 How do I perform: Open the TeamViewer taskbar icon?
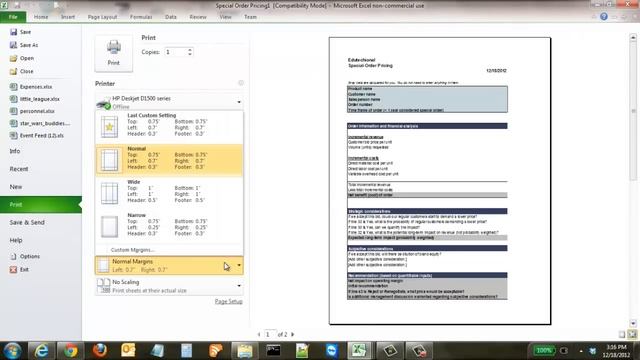[331, 351]
